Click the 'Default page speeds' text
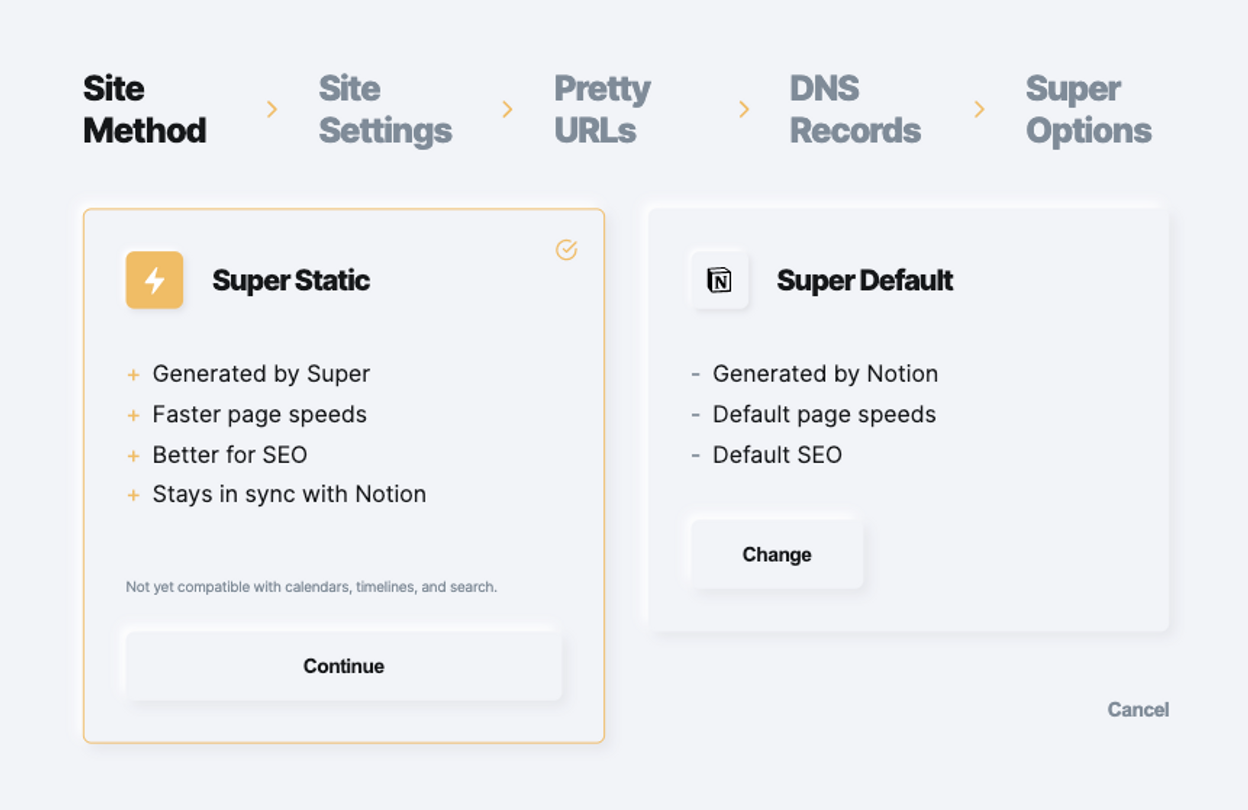 pos(824,414)
